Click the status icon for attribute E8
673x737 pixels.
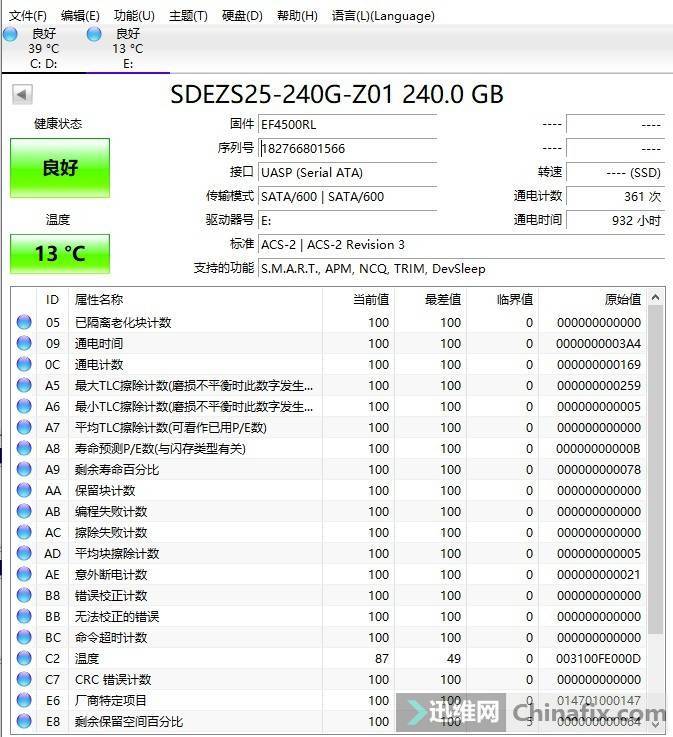[x=24, y=721]
